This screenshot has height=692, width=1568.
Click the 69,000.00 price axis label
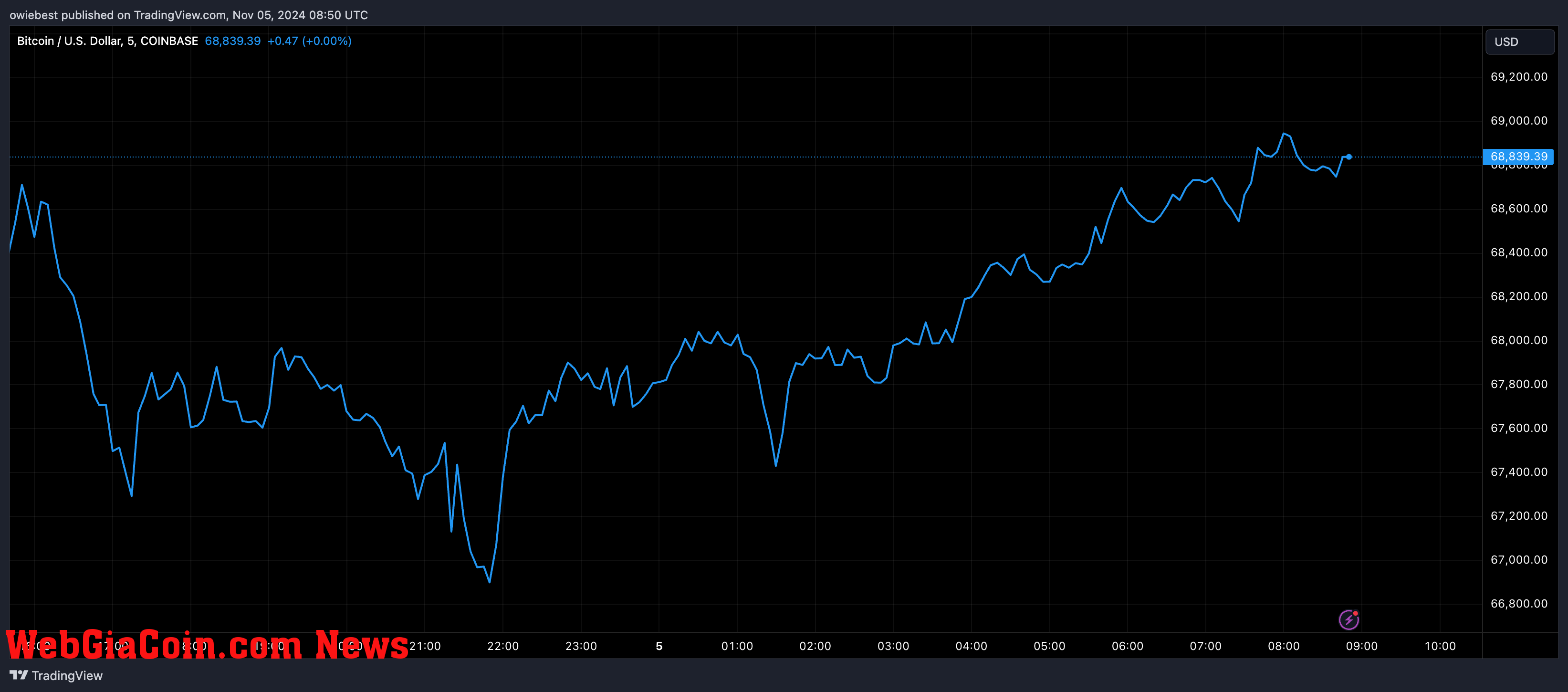pos(1519,121)
